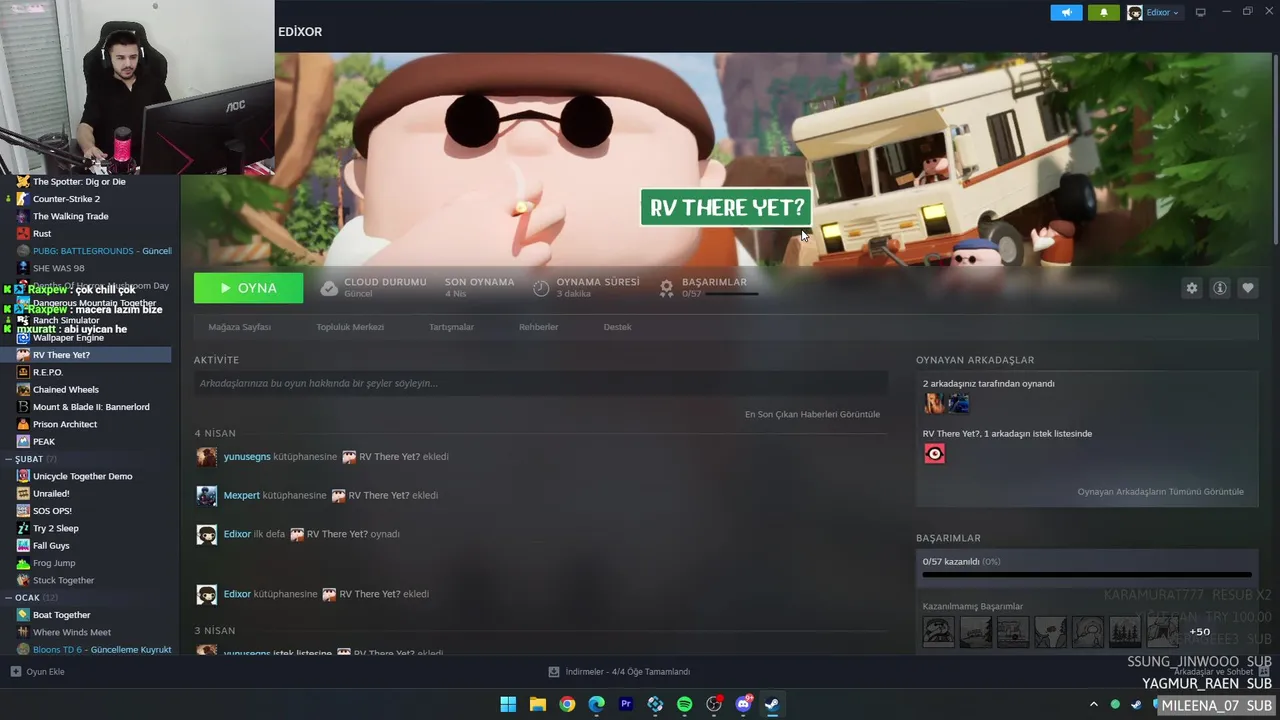Select Boat Together in library list
Viewport: 1280px width, 720px height.
point(61,615)
